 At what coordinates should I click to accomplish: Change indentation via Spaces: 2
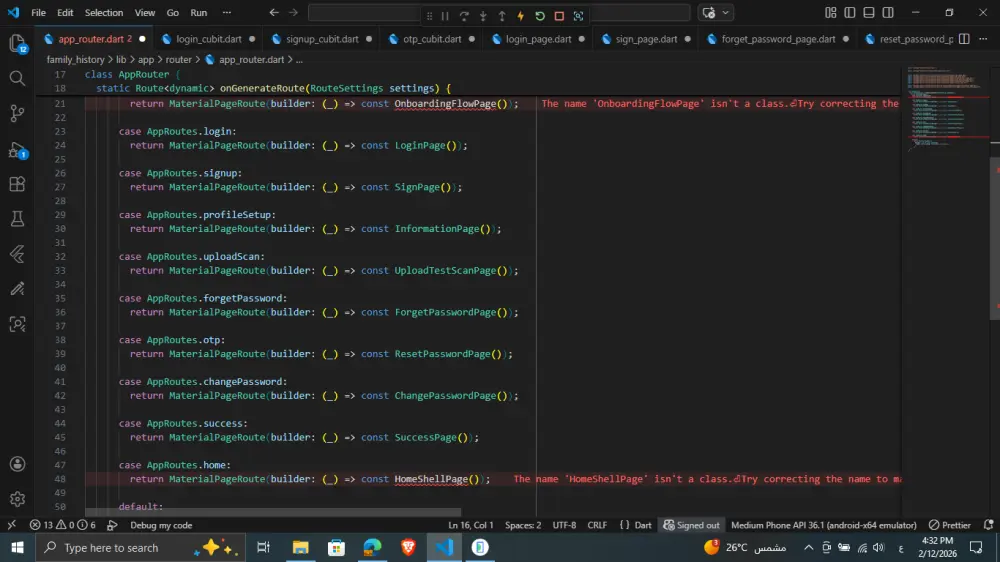click(x=523, y=525)
